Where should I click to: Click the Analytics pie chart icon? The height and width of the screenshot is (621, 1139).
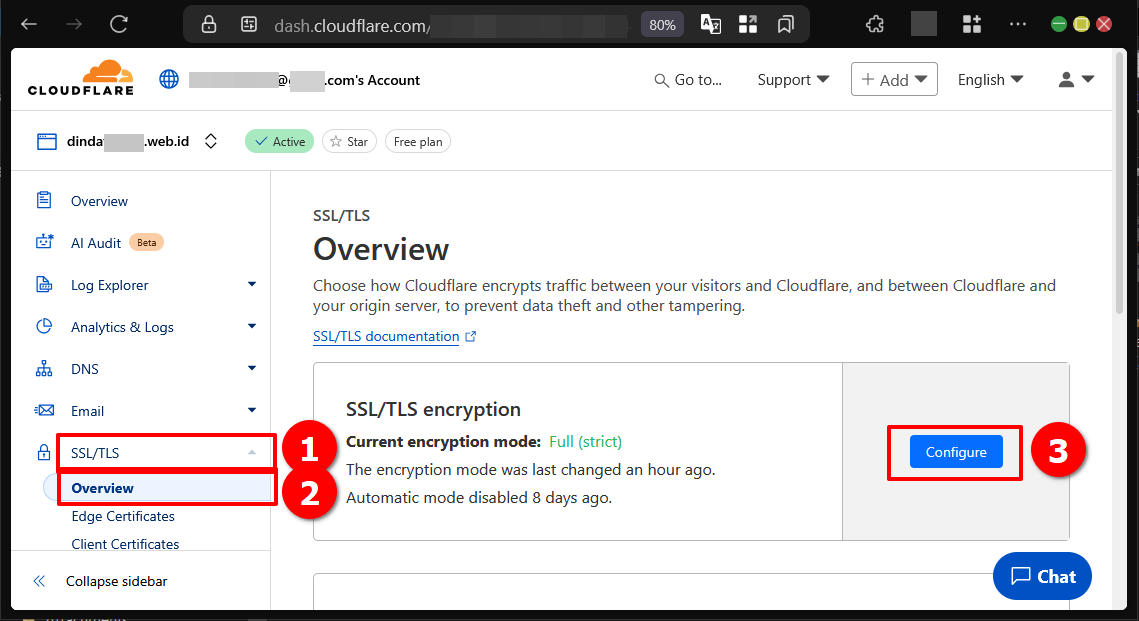click(x=44, y=326)
